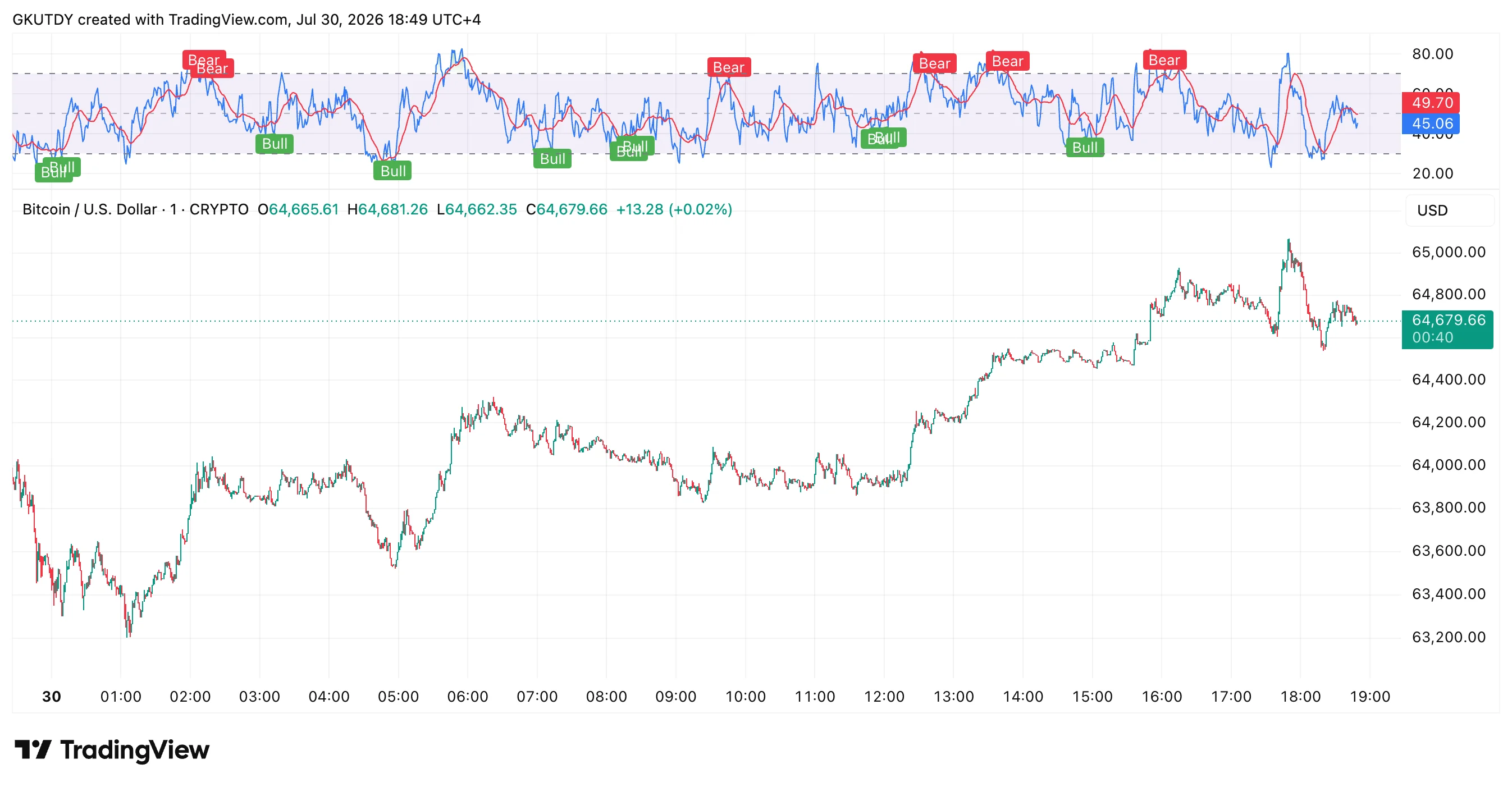
Task: Click the Bear marker near 16:00
Action: point(1164,60)
